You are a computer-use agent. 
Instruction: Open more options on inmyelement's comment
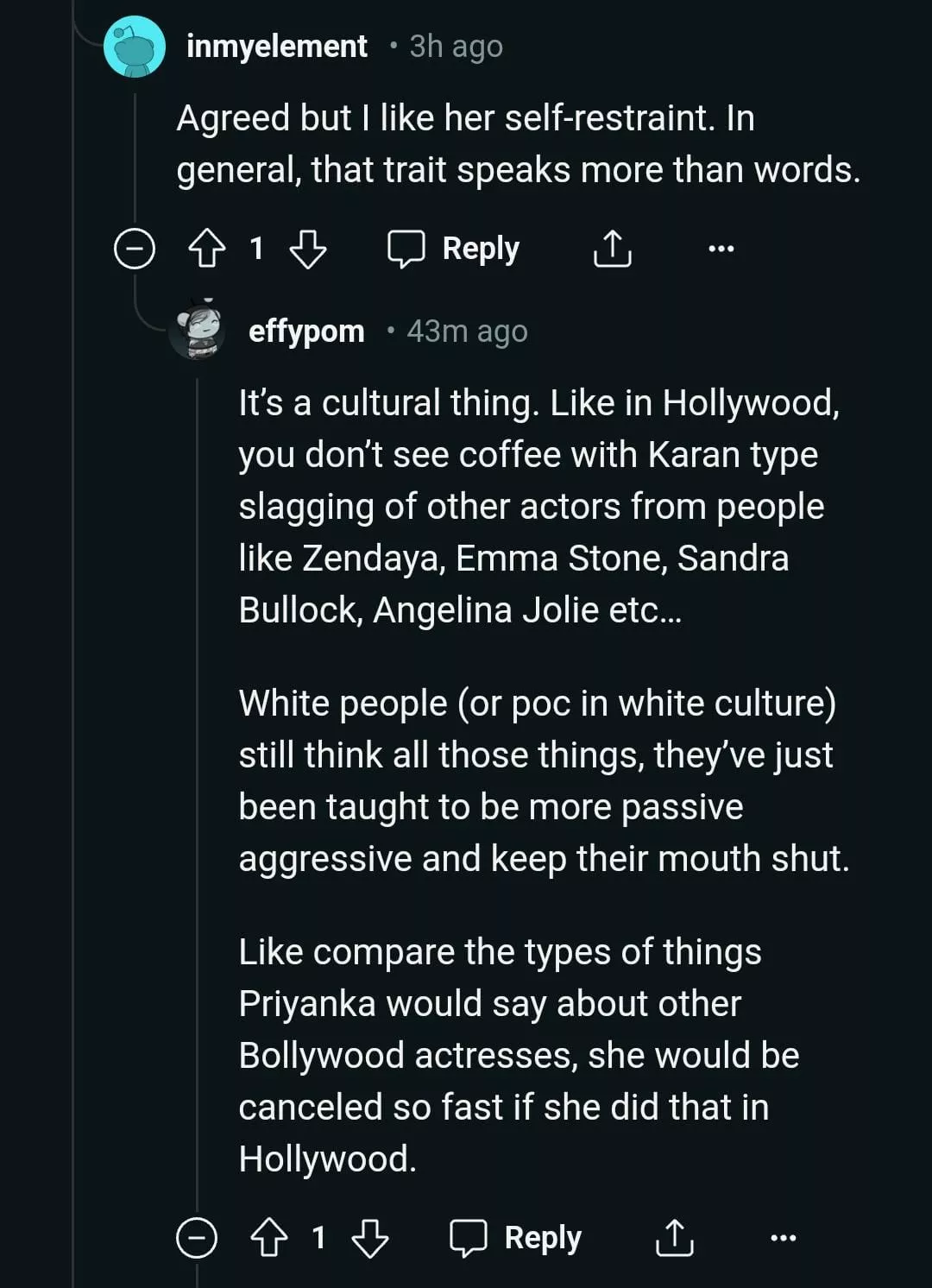(x=721, y=249)
